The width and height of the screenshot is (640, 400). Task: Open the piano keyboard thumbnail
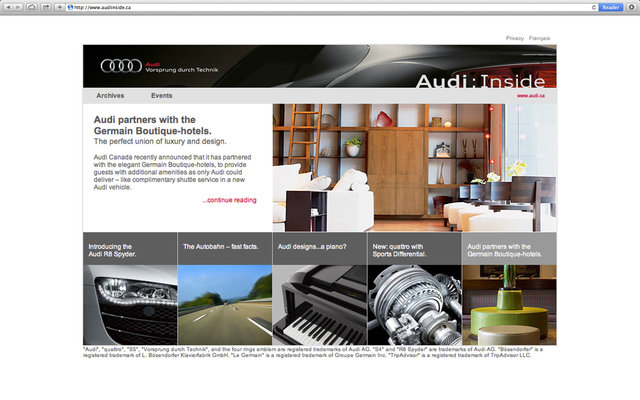pyautogui.click(x=320, y=305)
